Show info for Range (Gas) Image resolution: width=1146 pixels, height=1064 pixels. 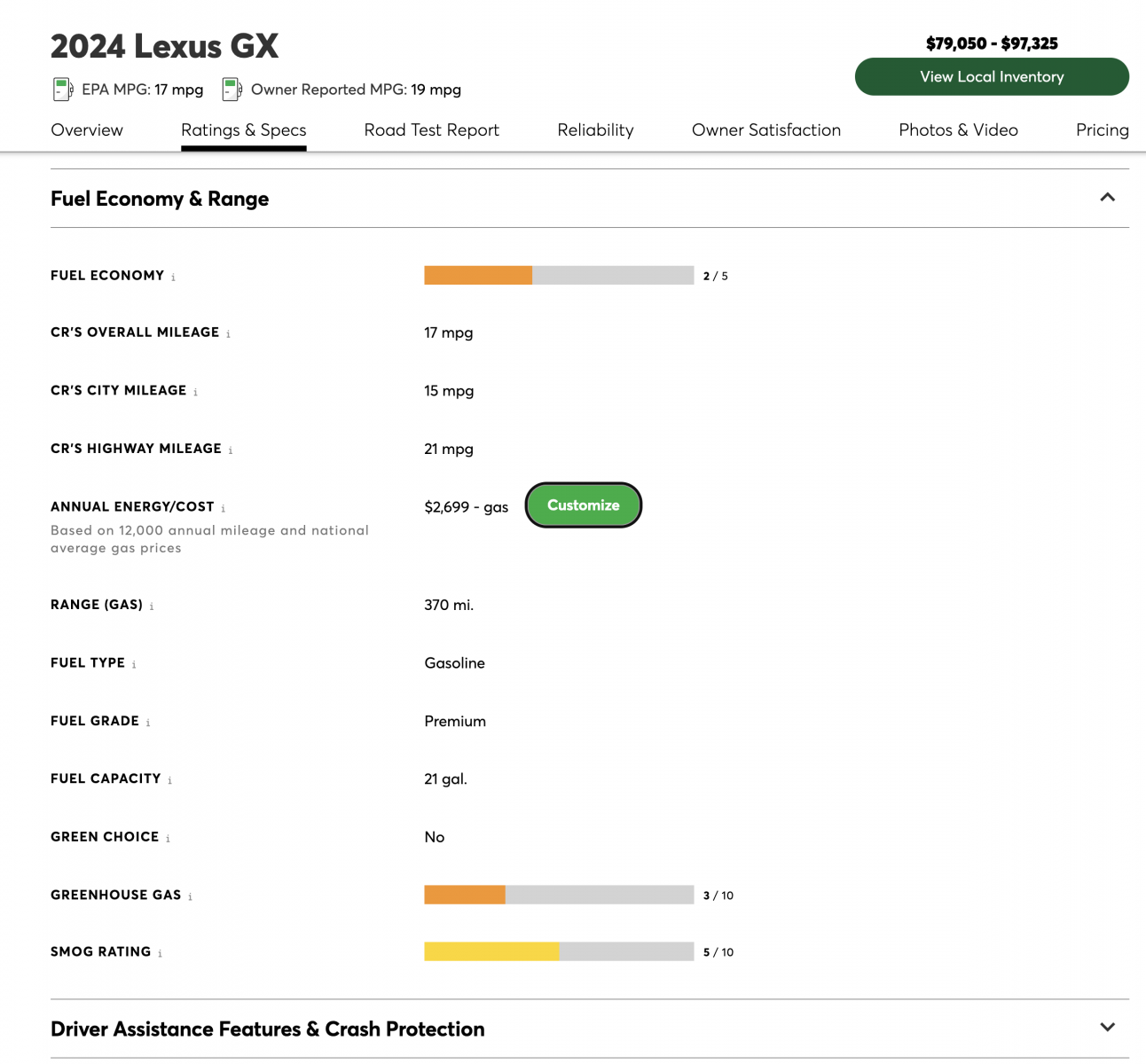pos(152,606)
